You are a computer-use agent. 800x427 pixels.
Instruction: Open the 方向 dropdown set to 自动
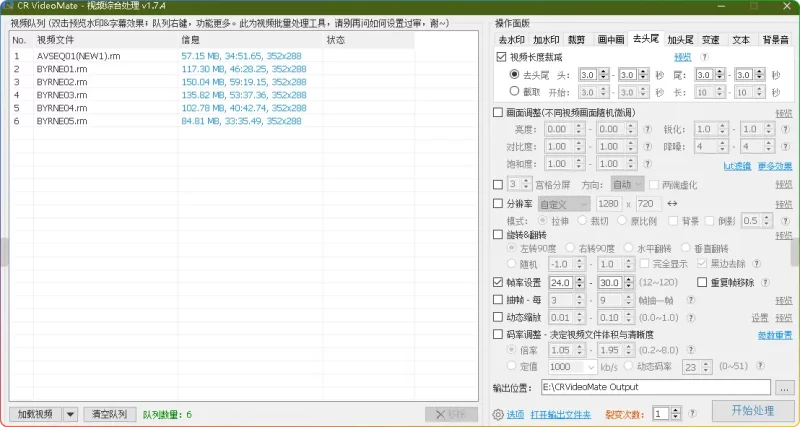626,185
